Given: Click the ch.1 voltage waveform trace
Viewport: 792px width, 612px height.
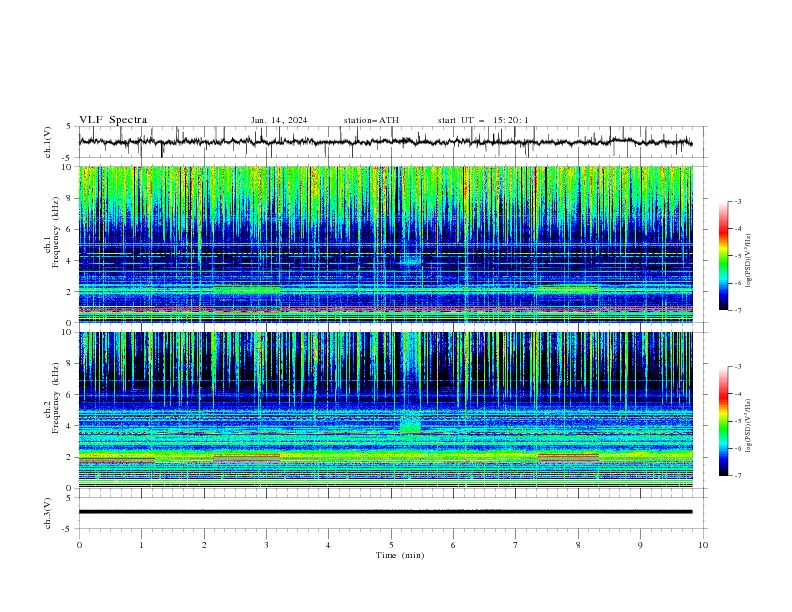Looking at the screenshot, I should point(385,142).
